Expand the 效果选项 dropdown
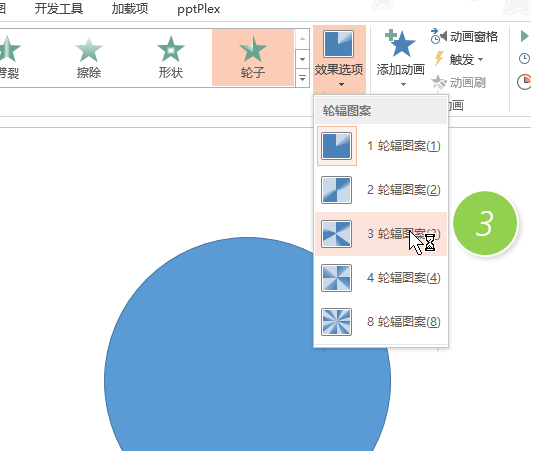Screen dimensions: 535x451 pyautogui.click(x=339, y=59)
